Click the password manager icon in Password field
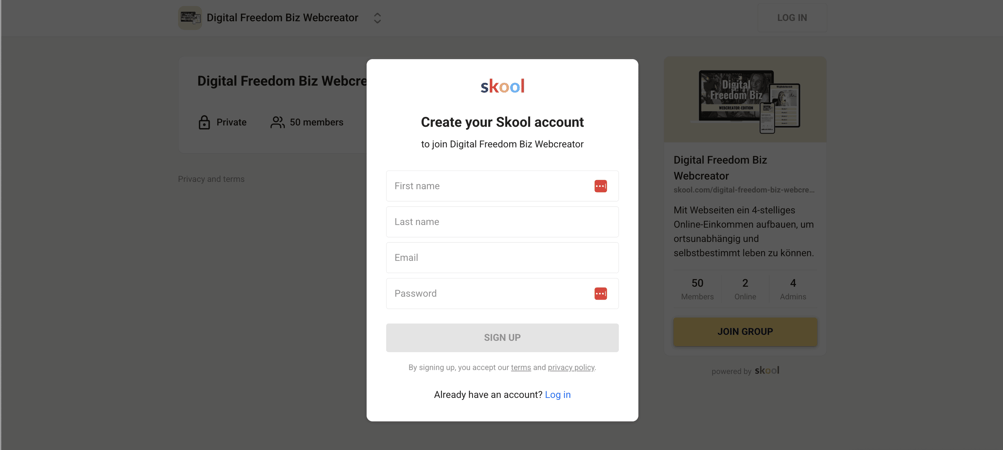The image size is (1003, 450). pos(600,294)
